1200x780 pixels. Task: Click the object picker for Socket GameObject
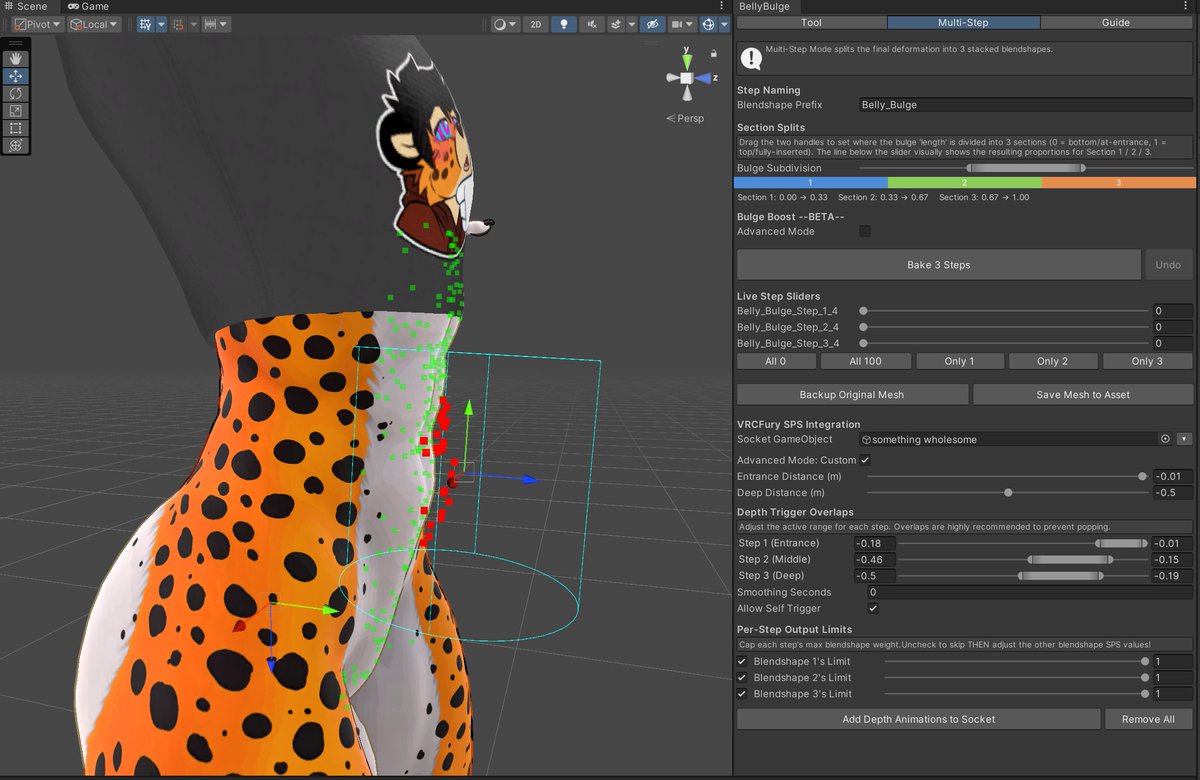pos(1165,439)
